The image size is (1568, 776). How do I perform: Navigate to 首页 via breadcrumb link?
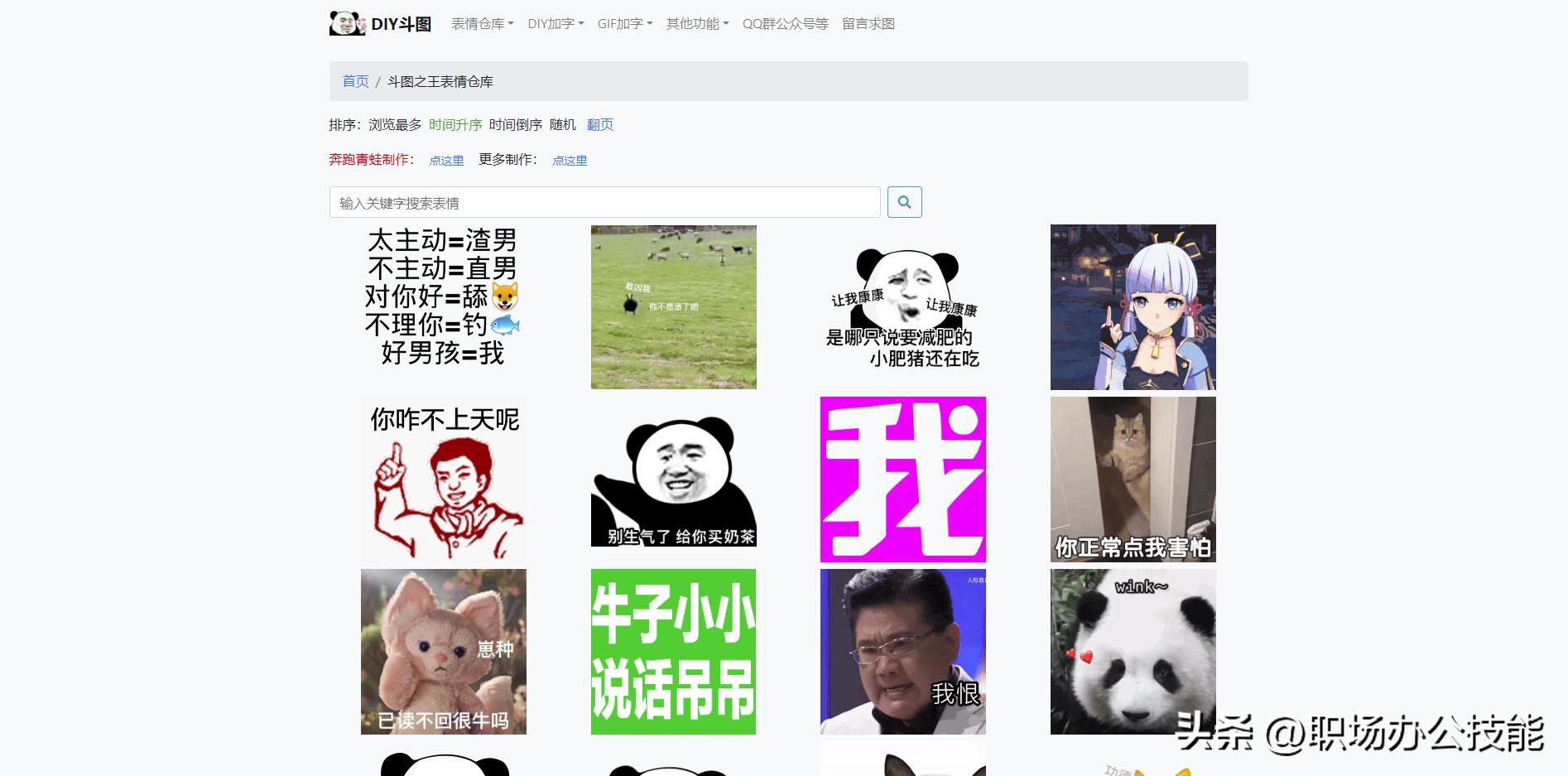tap(355, 81)
